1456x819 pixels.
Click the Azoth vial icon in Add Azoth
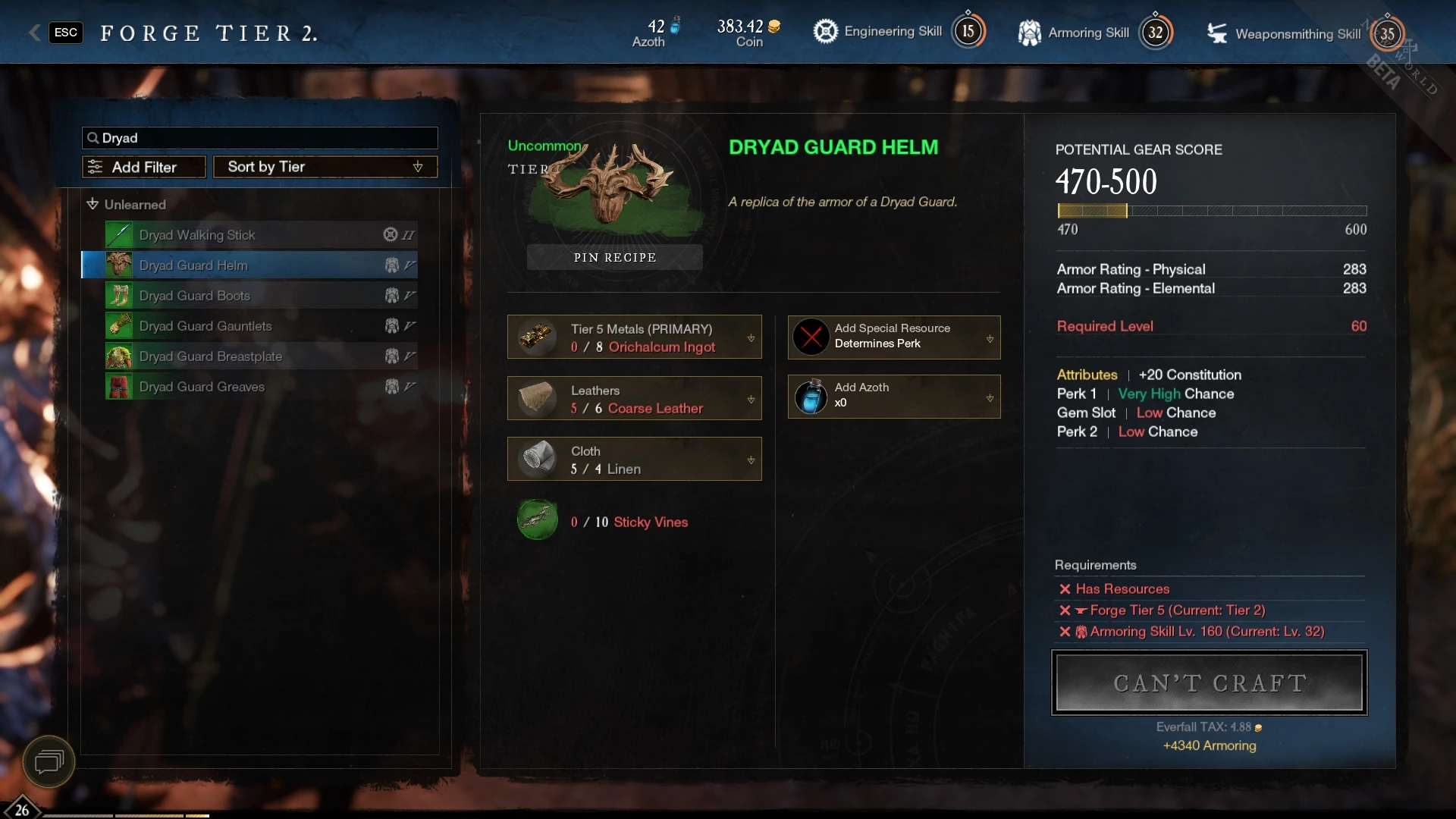coord(811,397)
